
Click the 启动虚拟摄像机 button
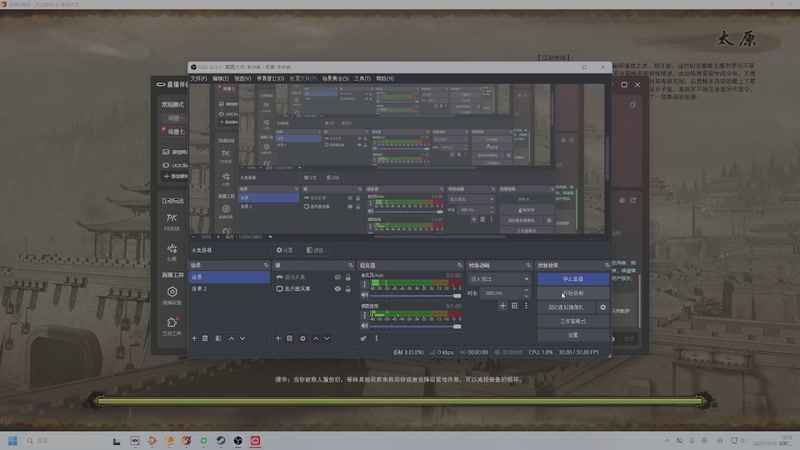coord(566,307)
